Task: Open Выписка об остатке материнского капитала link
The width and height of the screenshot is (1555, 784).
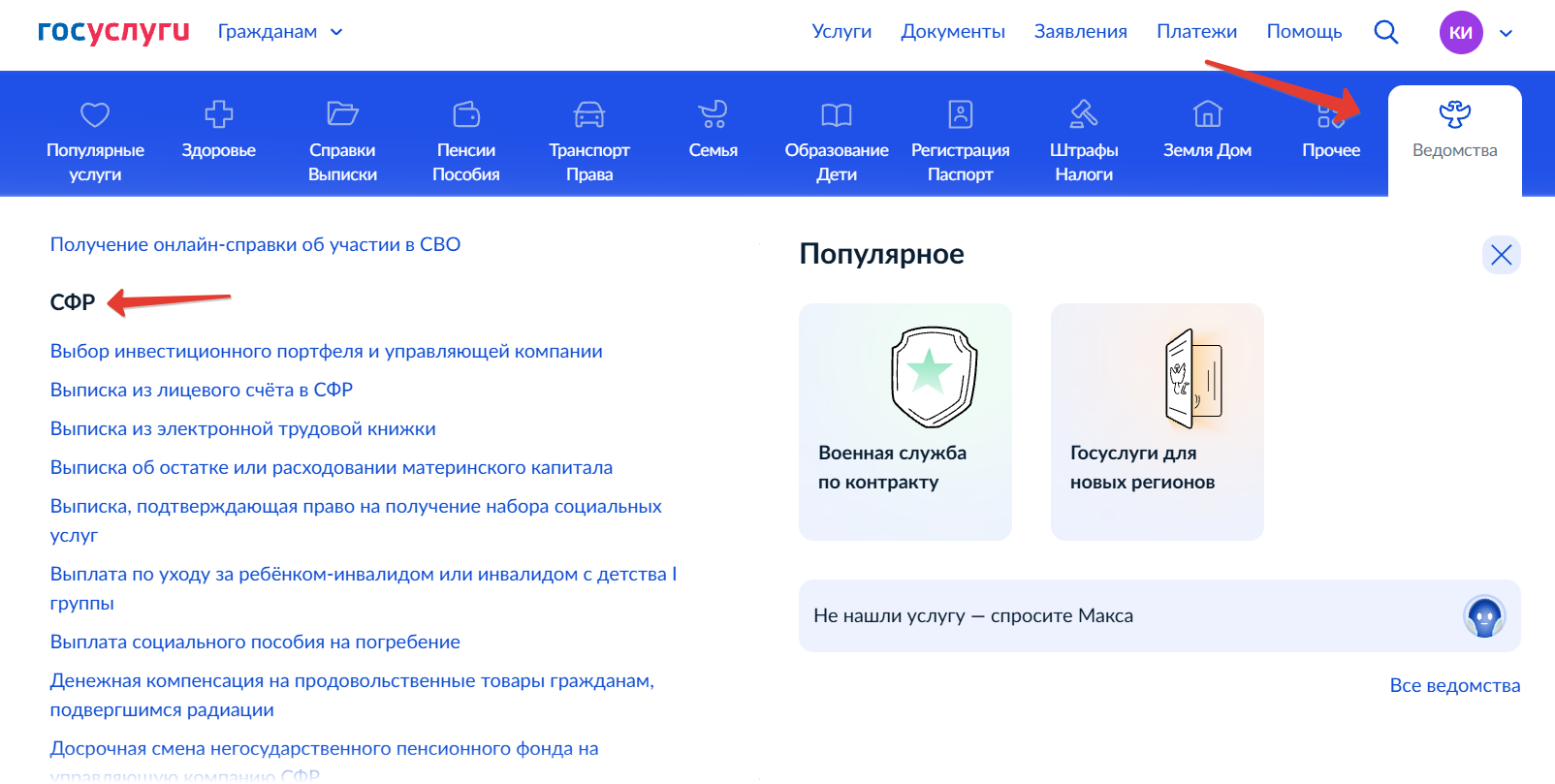Action: tap(332, 467)
